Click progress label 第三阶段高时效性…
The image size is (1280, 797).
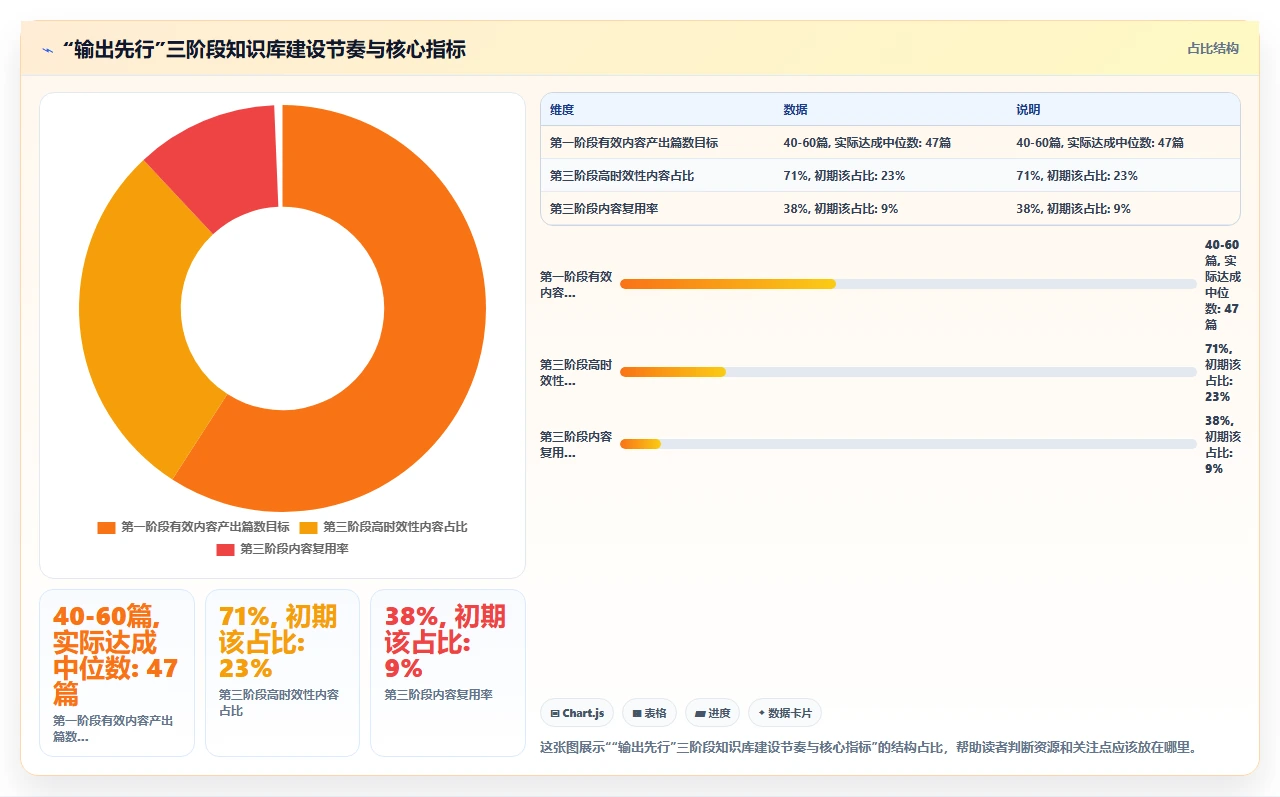coord(576,372)
